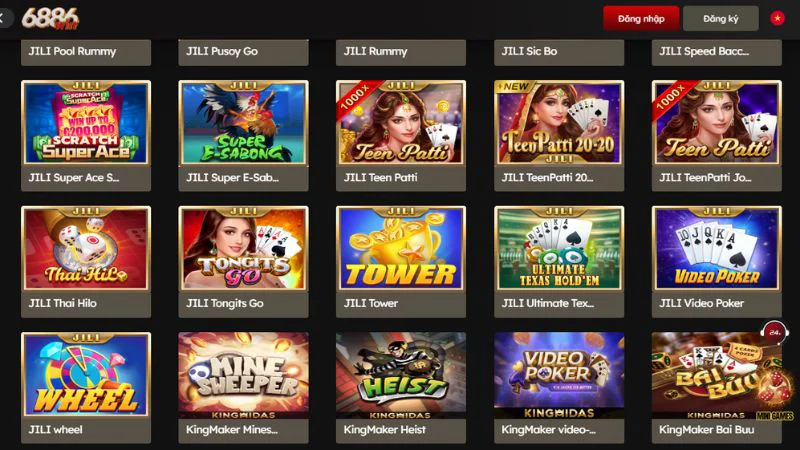The width and height of the screenshot is (800, 450).
Task: Open the 6886 win logo home link
Action: [x=51, y=19]
